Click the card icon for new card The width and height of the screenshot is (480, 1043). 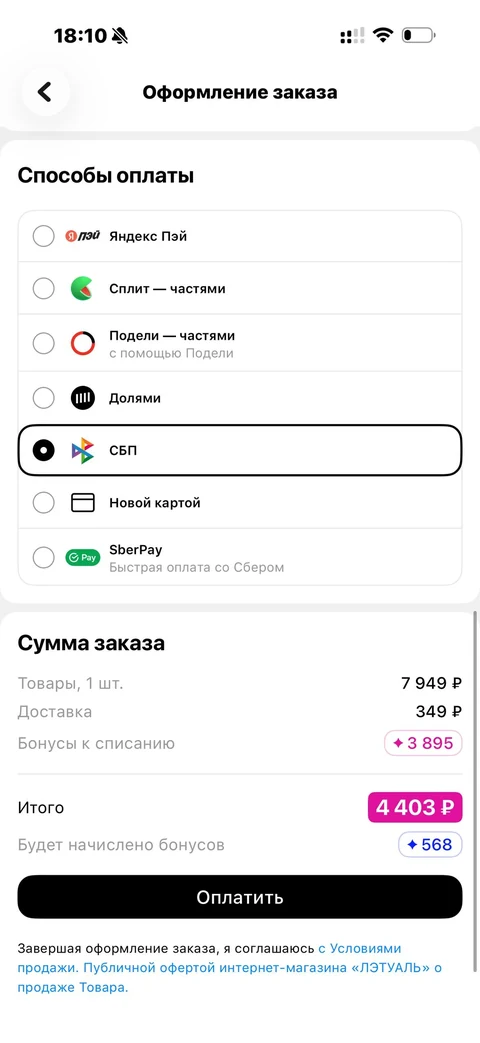[x=83, y=503]
